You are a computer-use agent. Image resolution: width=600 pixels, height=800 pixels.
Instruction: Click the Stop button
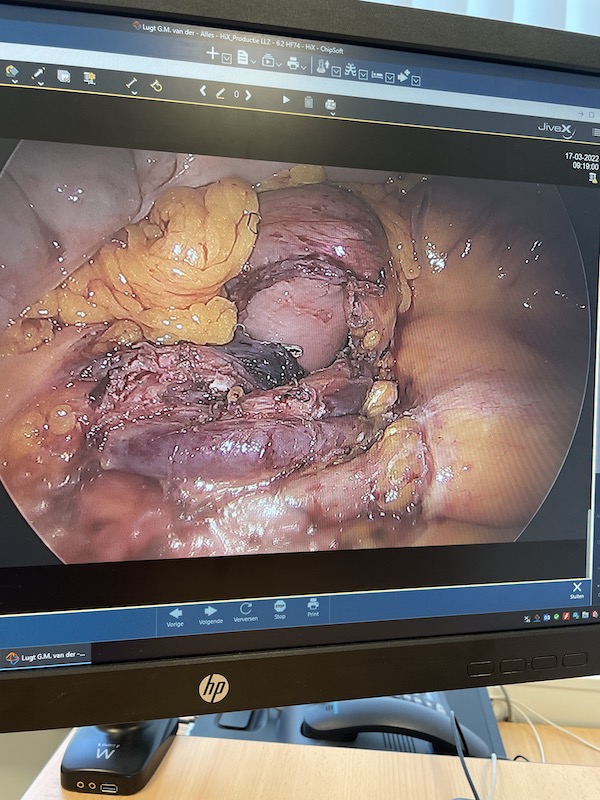pyautogui.click(x=280, y=610)
